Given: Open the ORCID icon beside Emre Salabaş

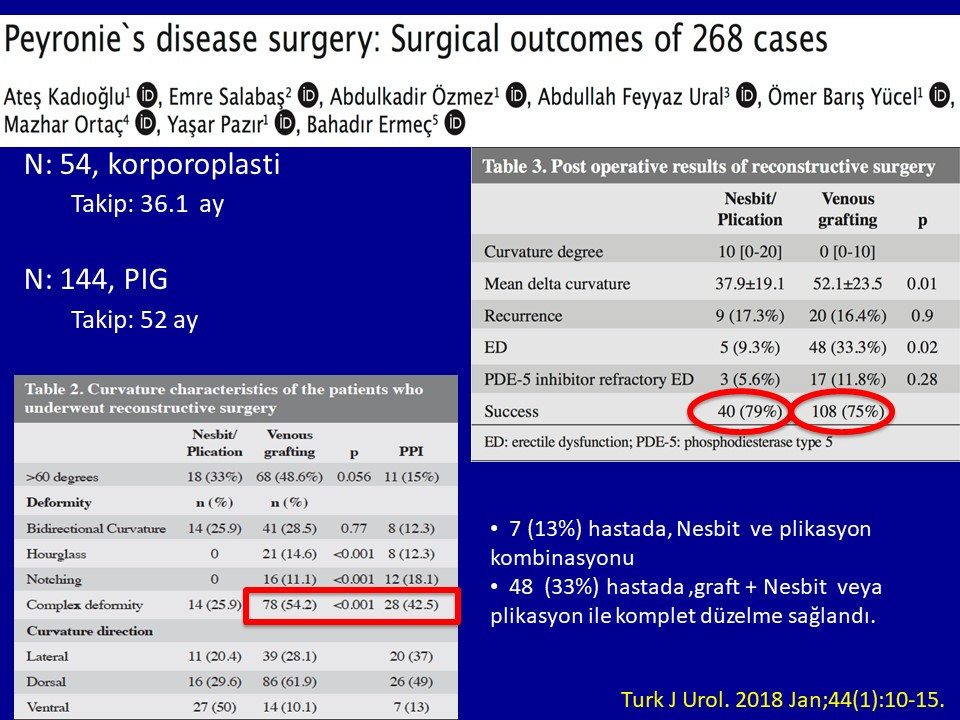Looking at the screenshot, I should click(x=309, y=96).
